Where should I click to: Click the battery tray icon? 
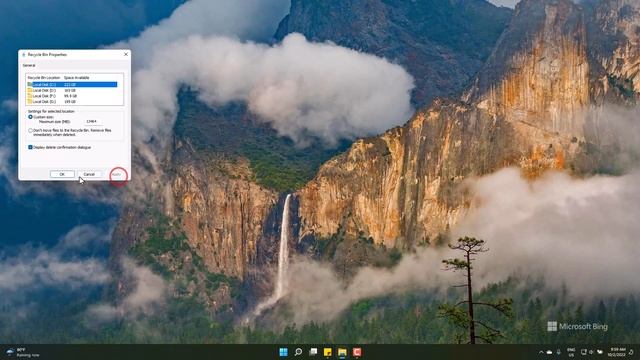pos(600,352)
